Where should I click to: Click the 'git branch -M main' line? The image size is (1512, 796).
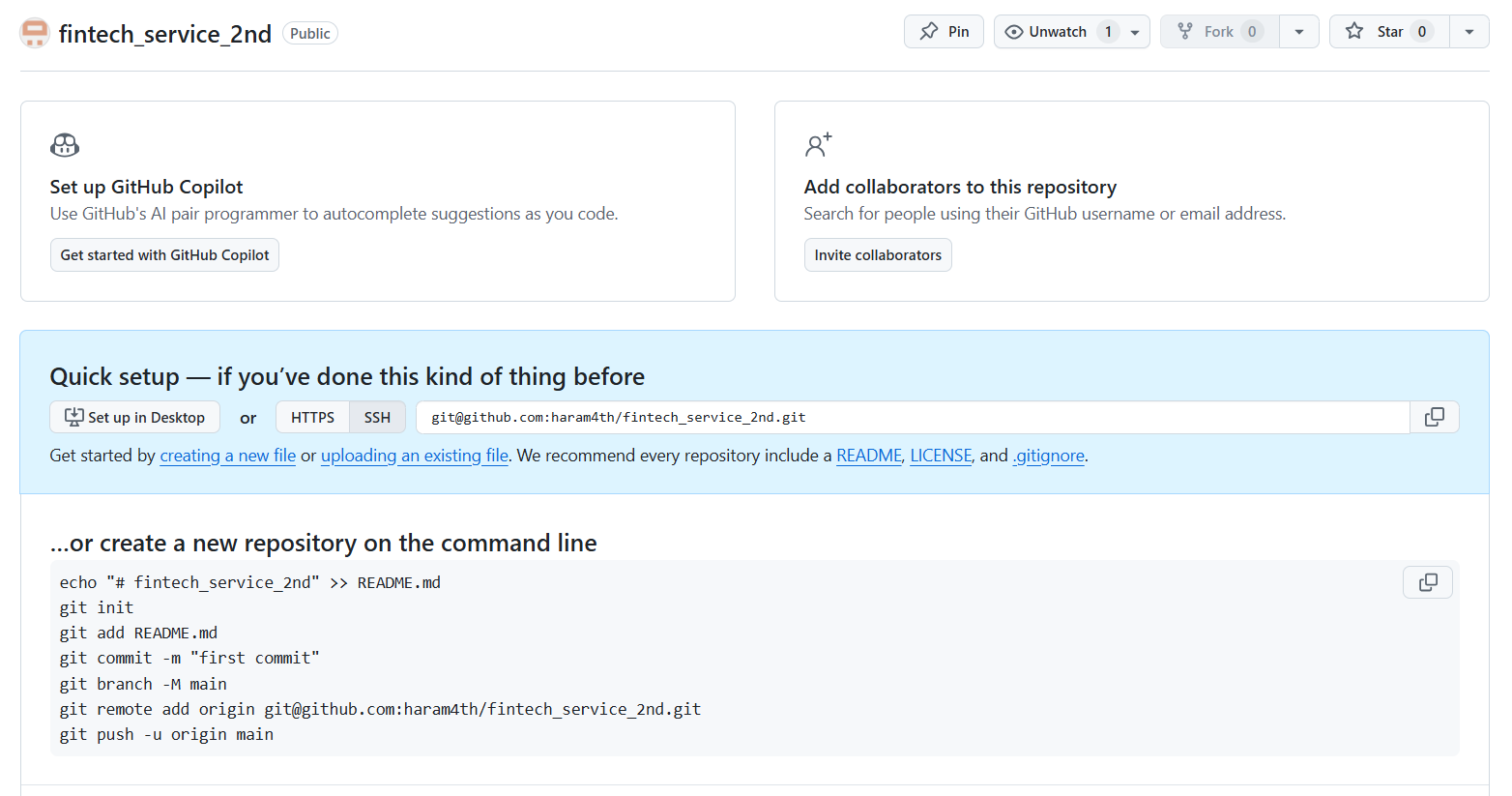point(143,684)
